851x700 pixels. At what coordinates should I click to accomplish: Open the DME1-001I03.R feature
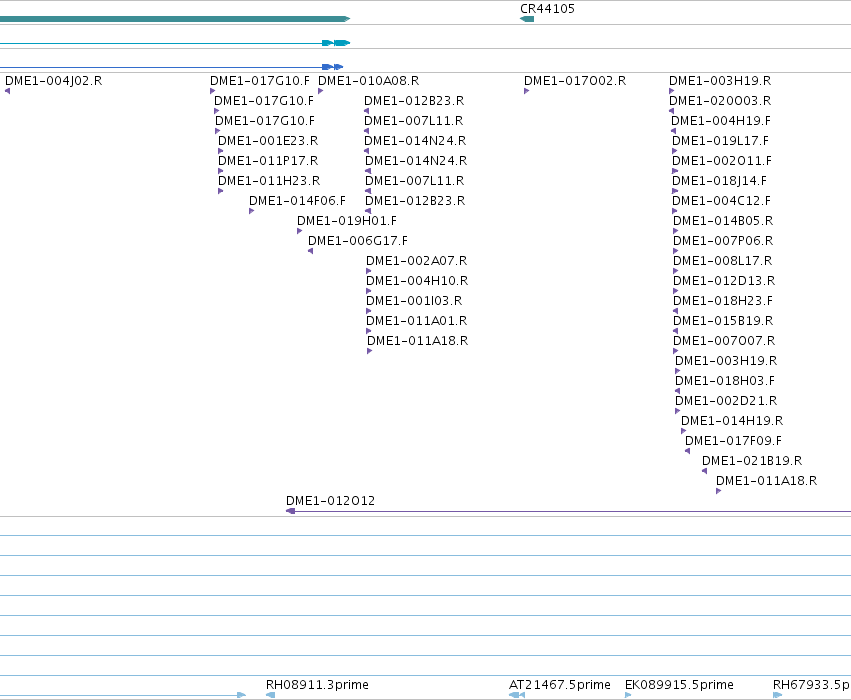pyautogui.click(x=414, y=301)
